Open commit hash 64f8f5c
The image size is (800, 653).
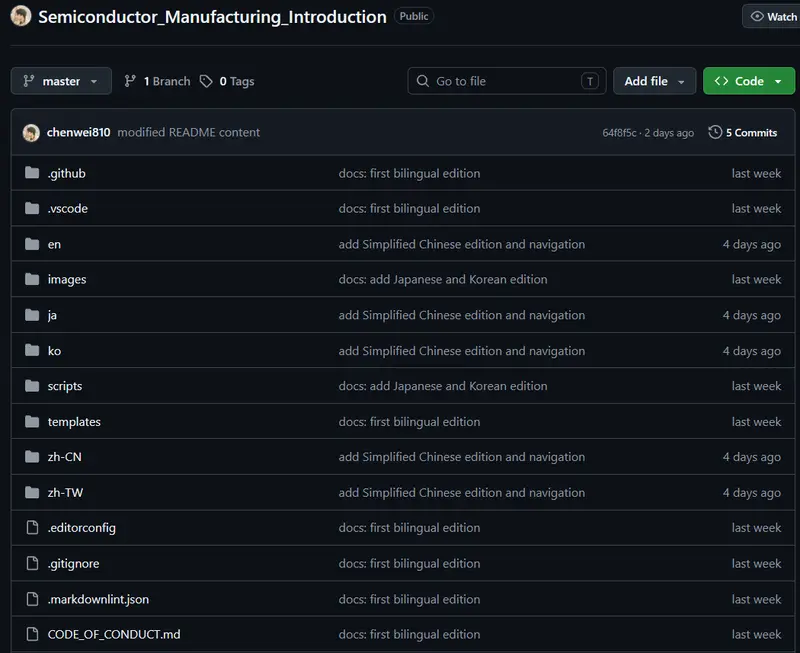click(x=619, y=133)
